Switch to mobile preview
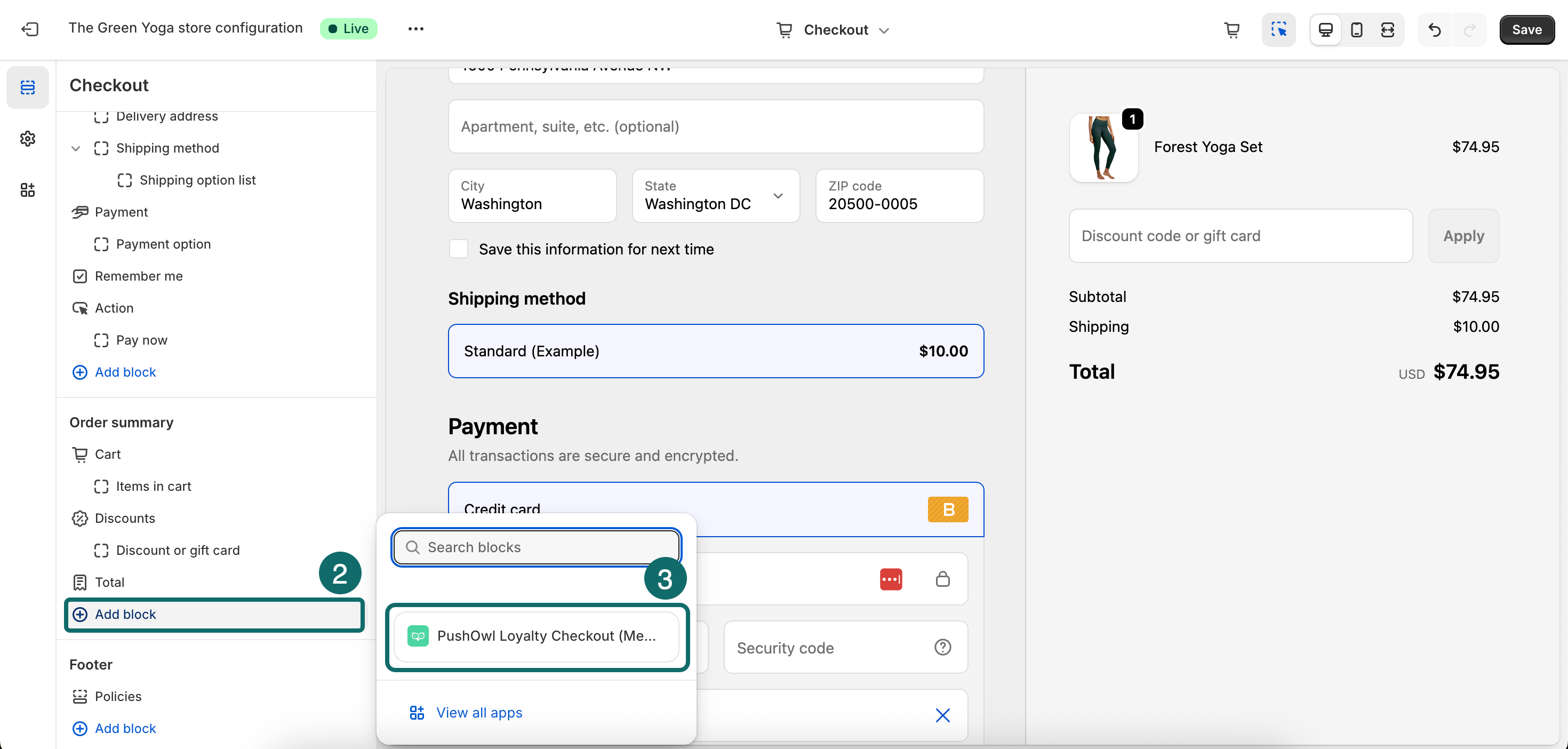This screenshot has height=749, width=1568. coord(1356,29)
